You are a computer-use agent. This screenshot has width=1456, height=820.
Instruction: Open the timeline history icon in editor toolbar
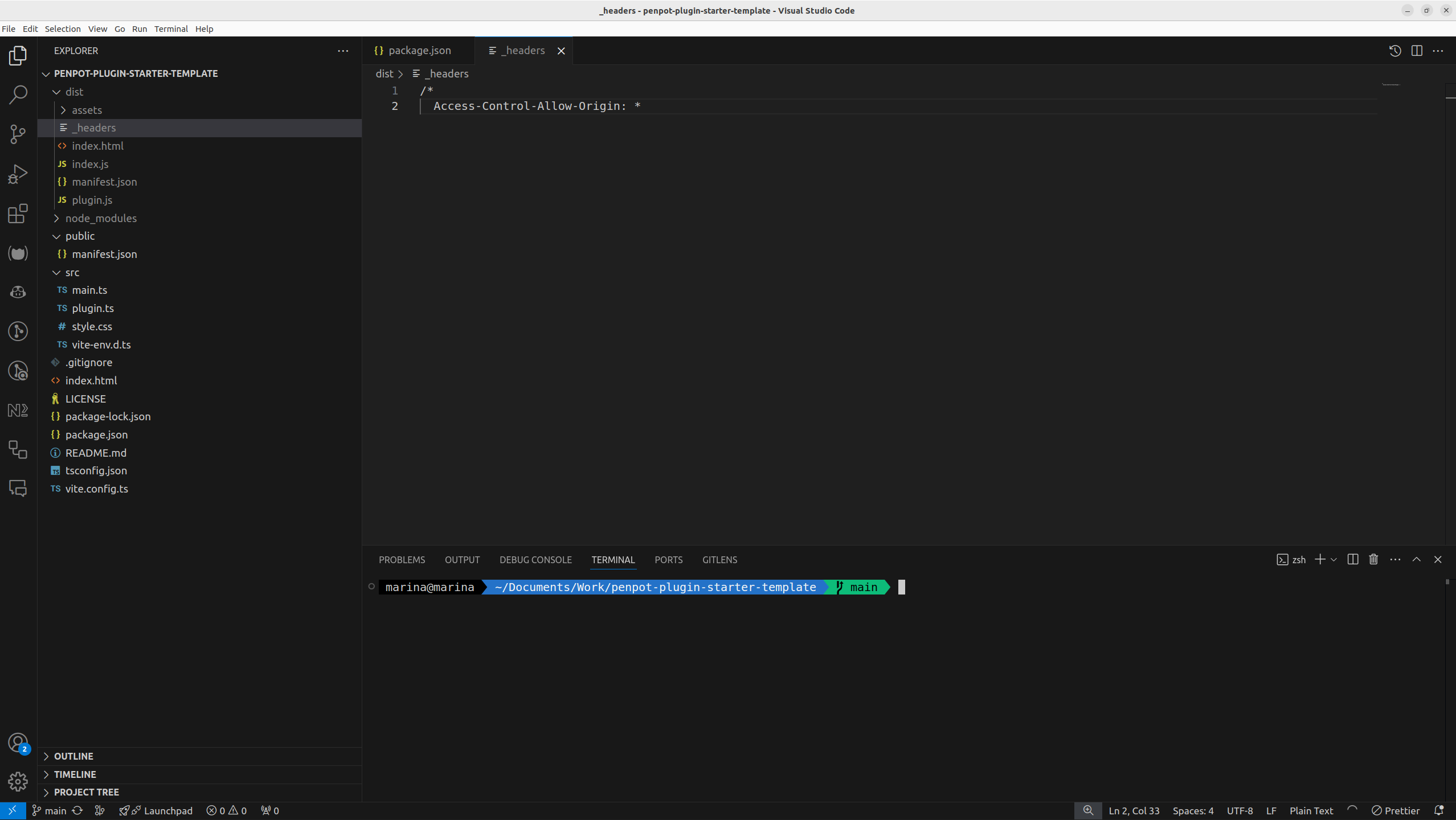pyautogui.click(x=1395, y=51)
